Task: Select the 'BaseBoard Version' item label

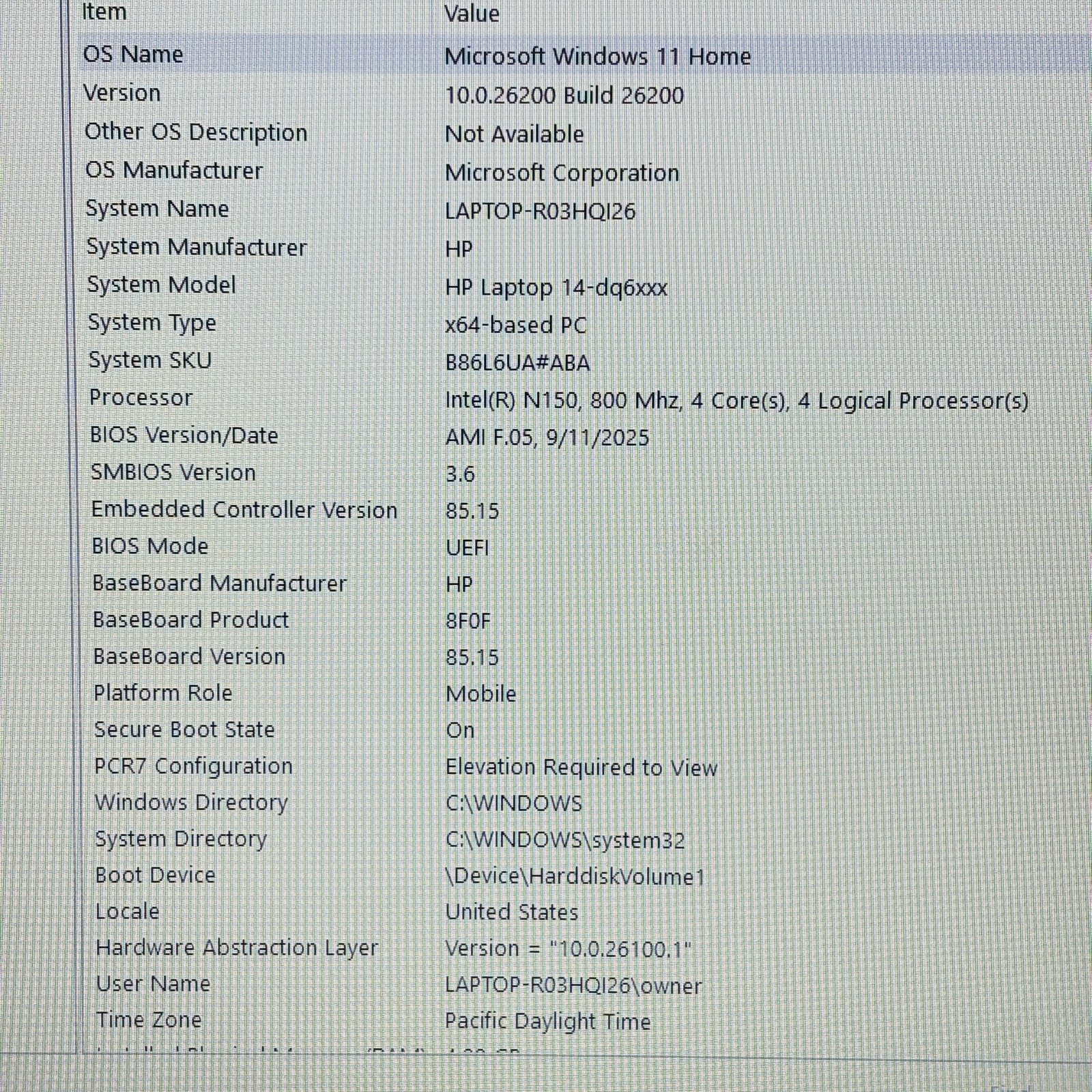Action: click(190, 656)
